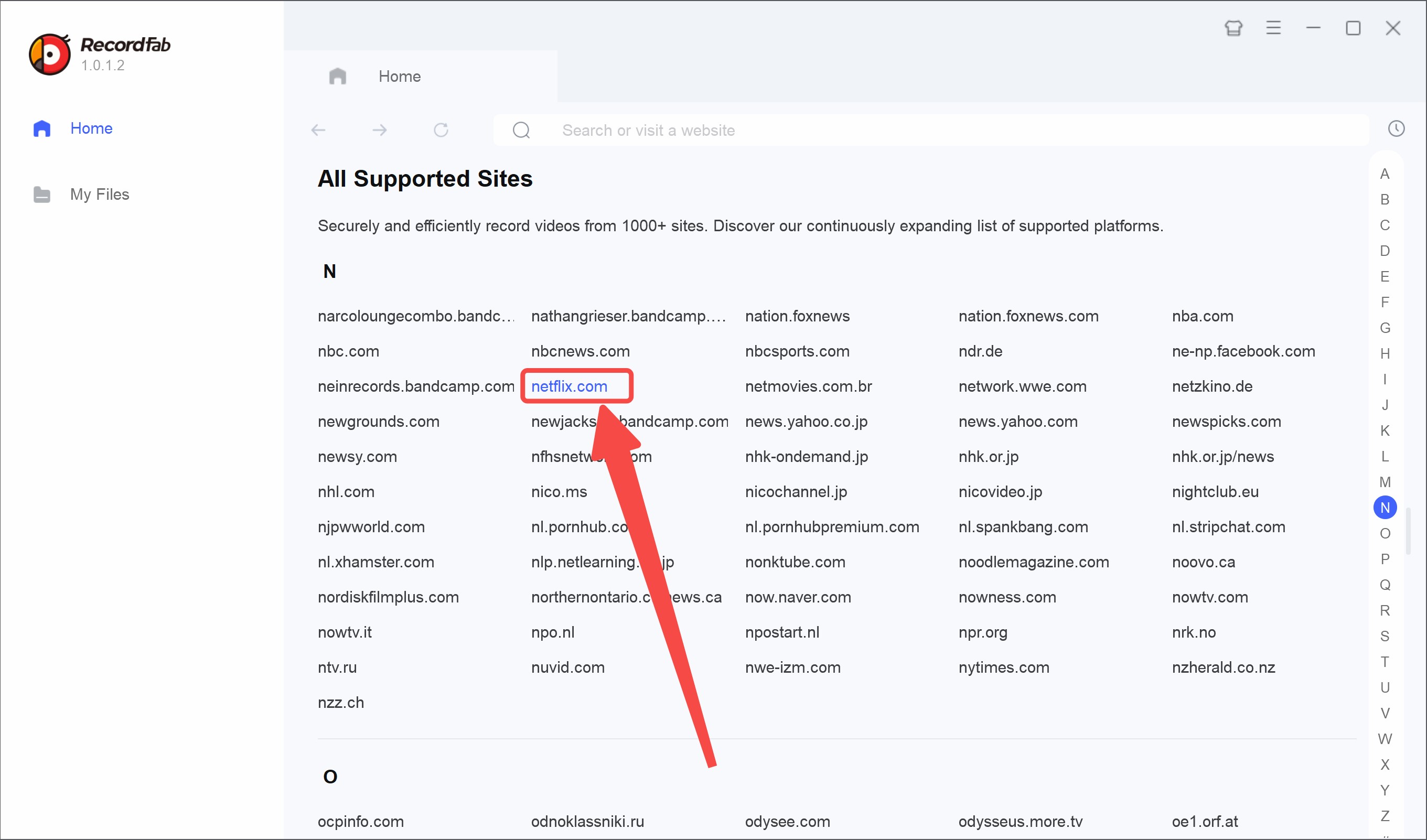Minimize the RecordFab window
The image size is (1427, 840).
pyautogui.click(x=1313, y=28)
